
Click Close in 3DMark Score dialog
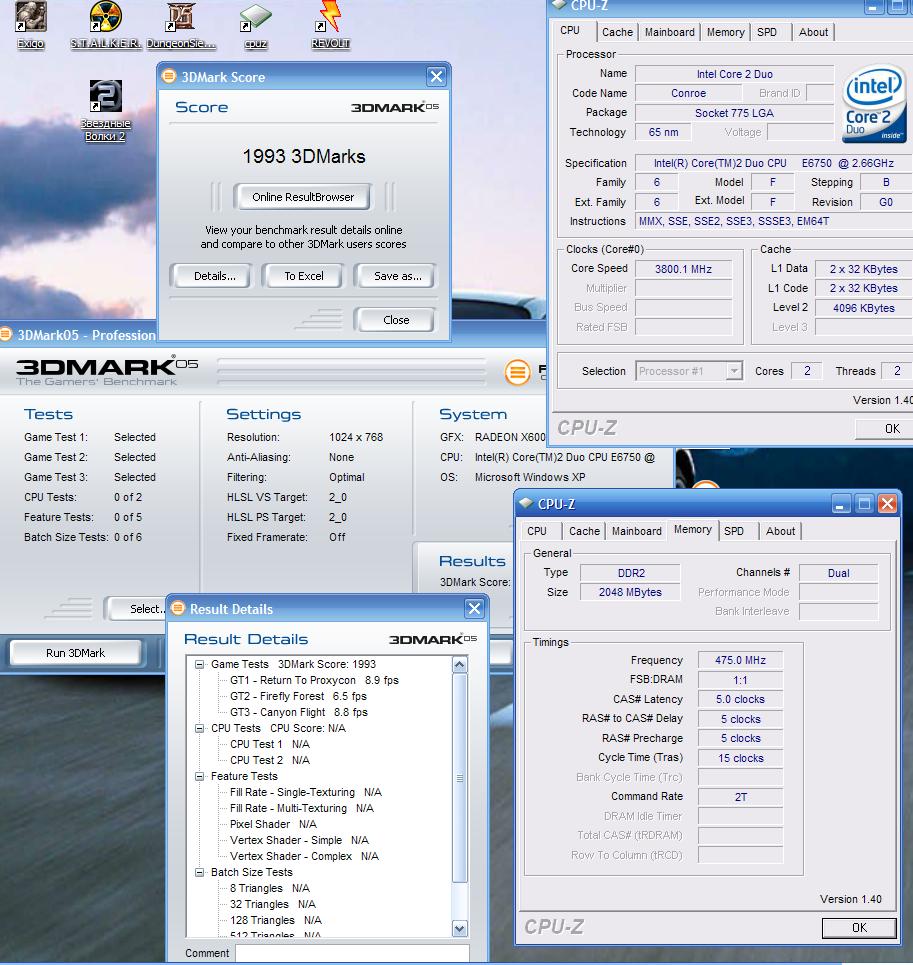coord(396,320)
